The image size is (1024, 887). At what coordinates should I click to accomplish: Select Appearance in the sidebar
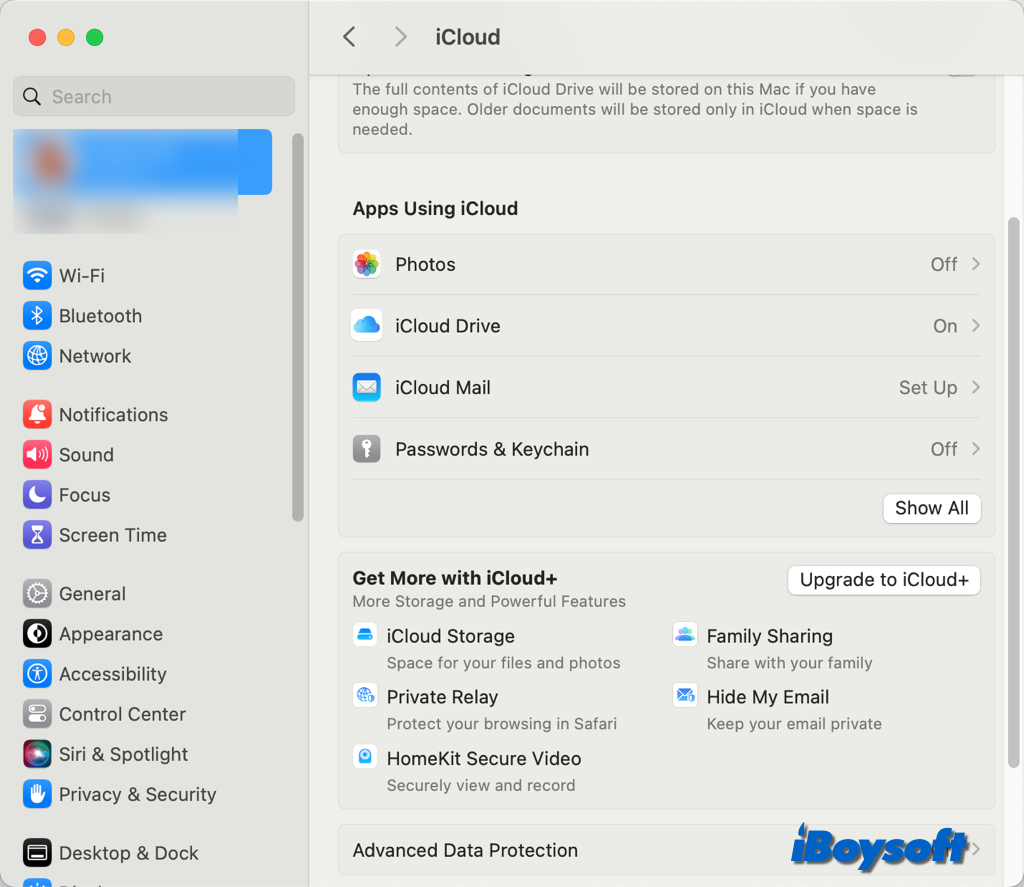(111, 634)
